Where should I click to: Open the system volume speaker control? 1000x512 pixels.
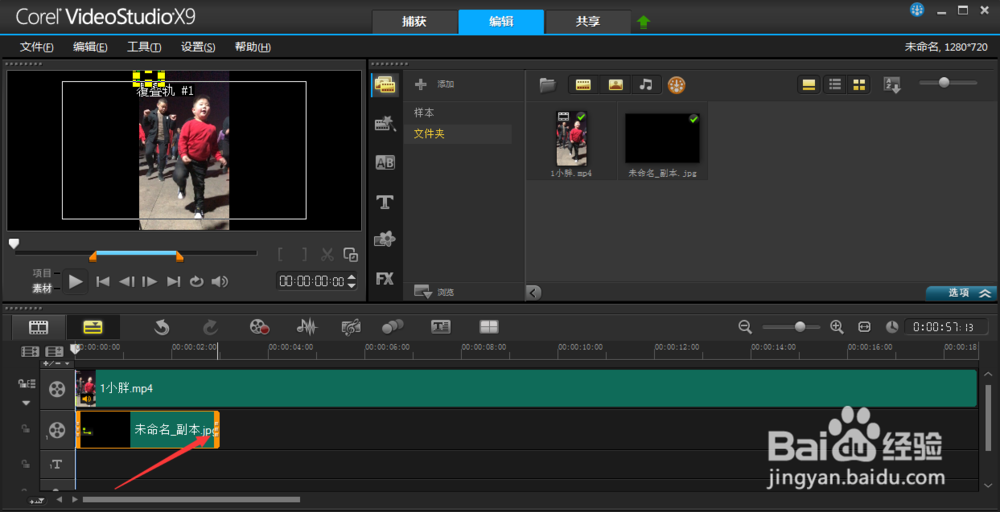click(x=219, y=281)
